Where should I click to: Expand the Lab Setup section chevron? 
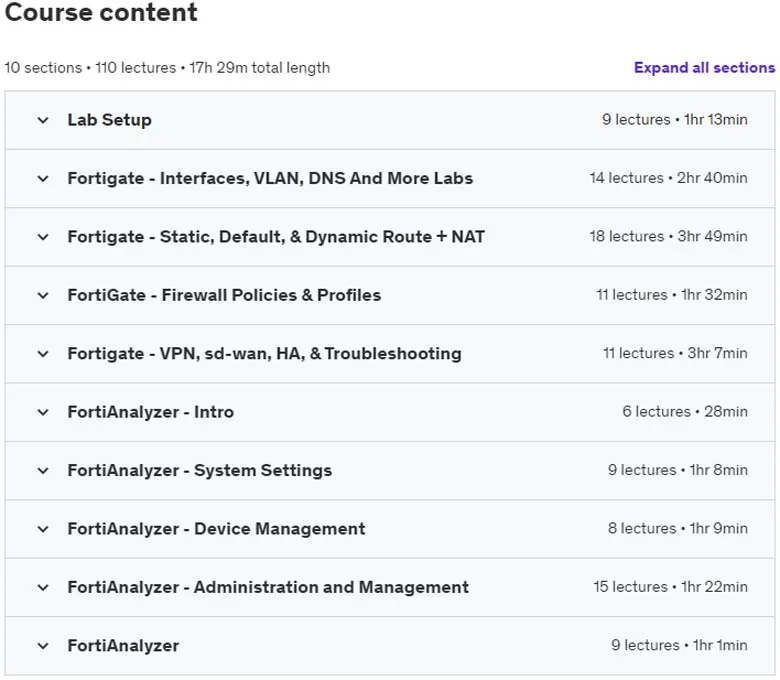43,120
